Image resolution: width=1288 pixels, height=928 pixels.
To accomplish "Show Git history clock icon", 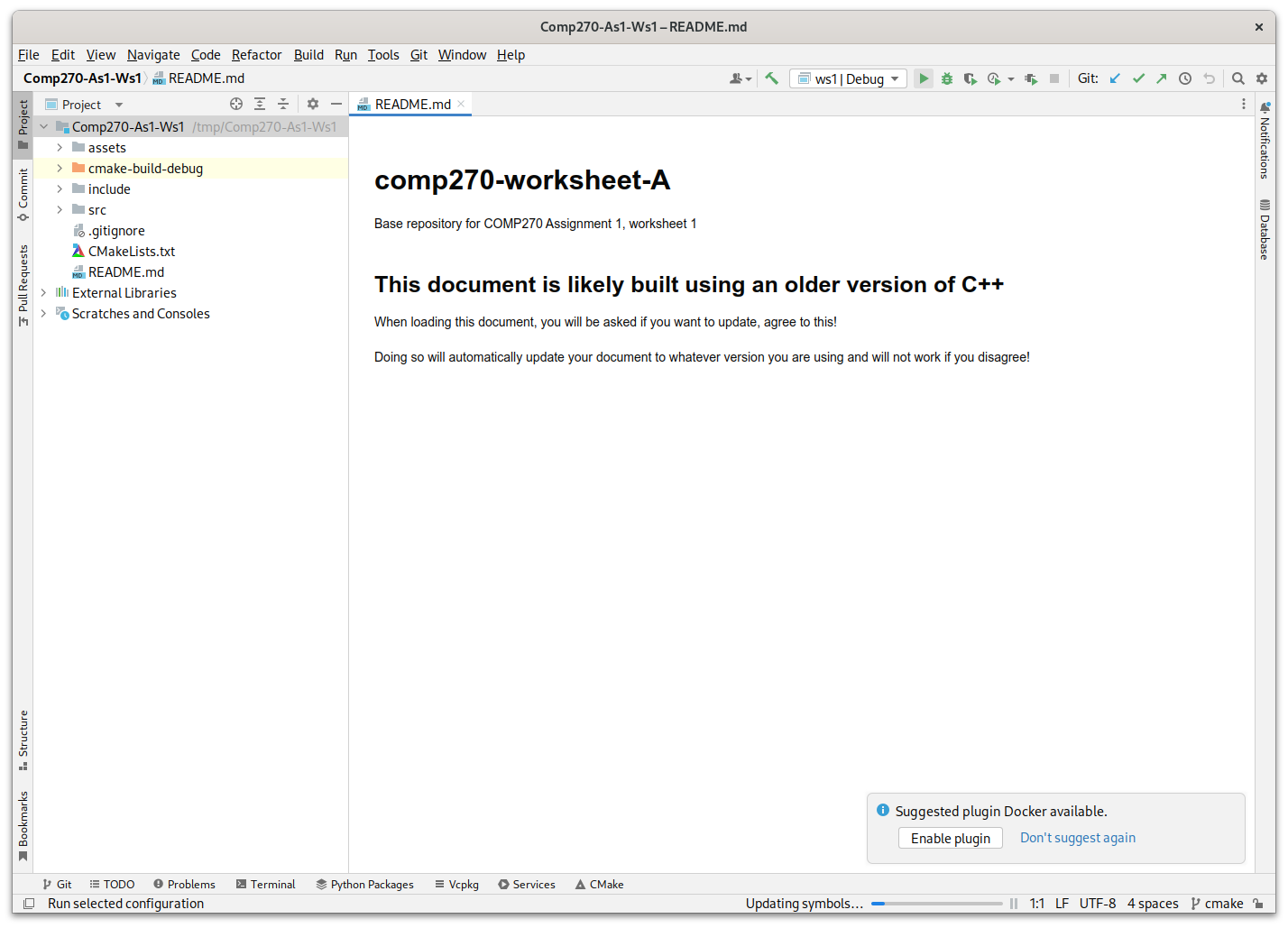I will [1185, 78].
